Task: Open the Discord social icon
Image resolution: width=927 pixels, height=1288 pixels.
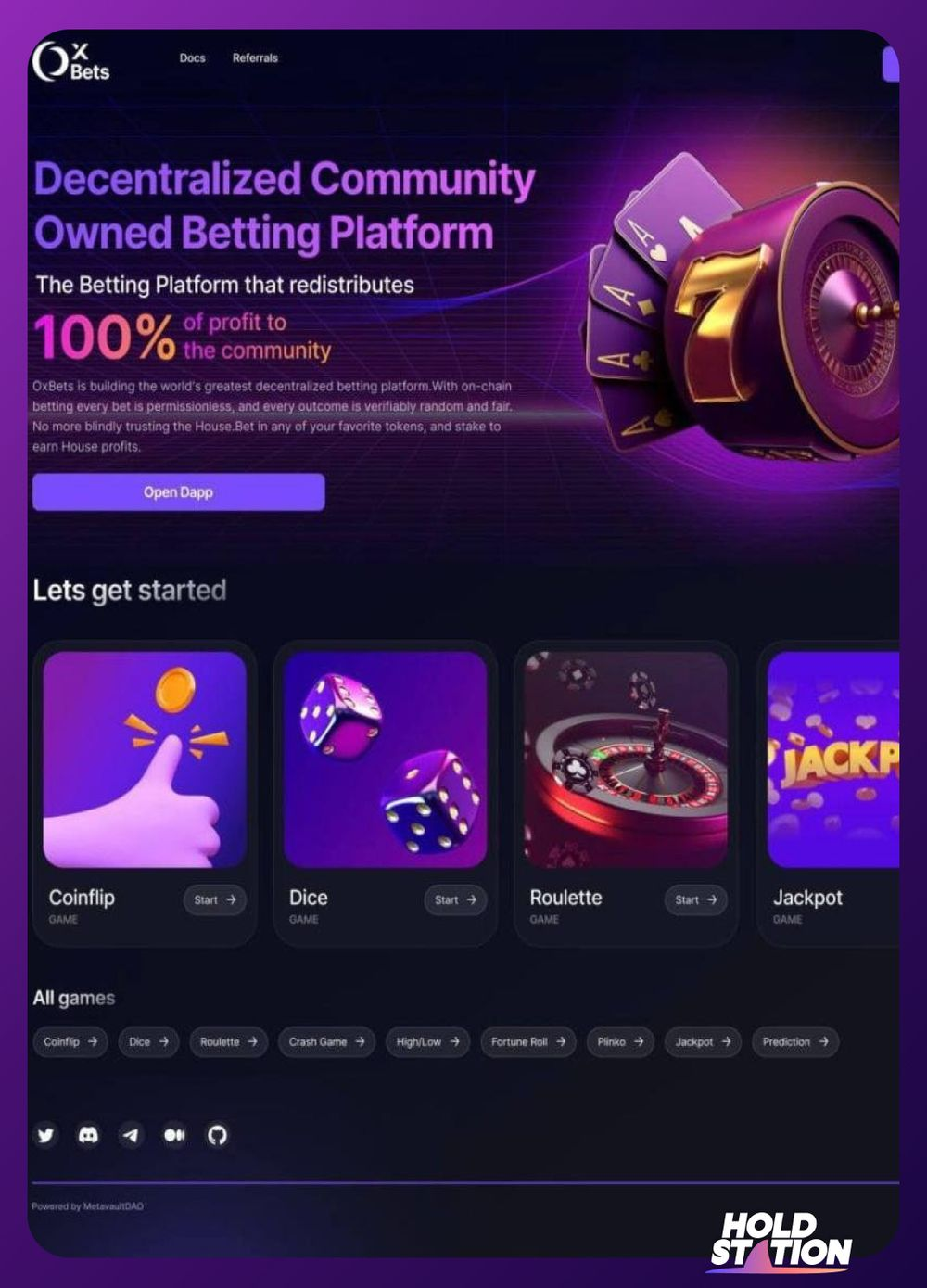Action: (x=88, y=1135)
